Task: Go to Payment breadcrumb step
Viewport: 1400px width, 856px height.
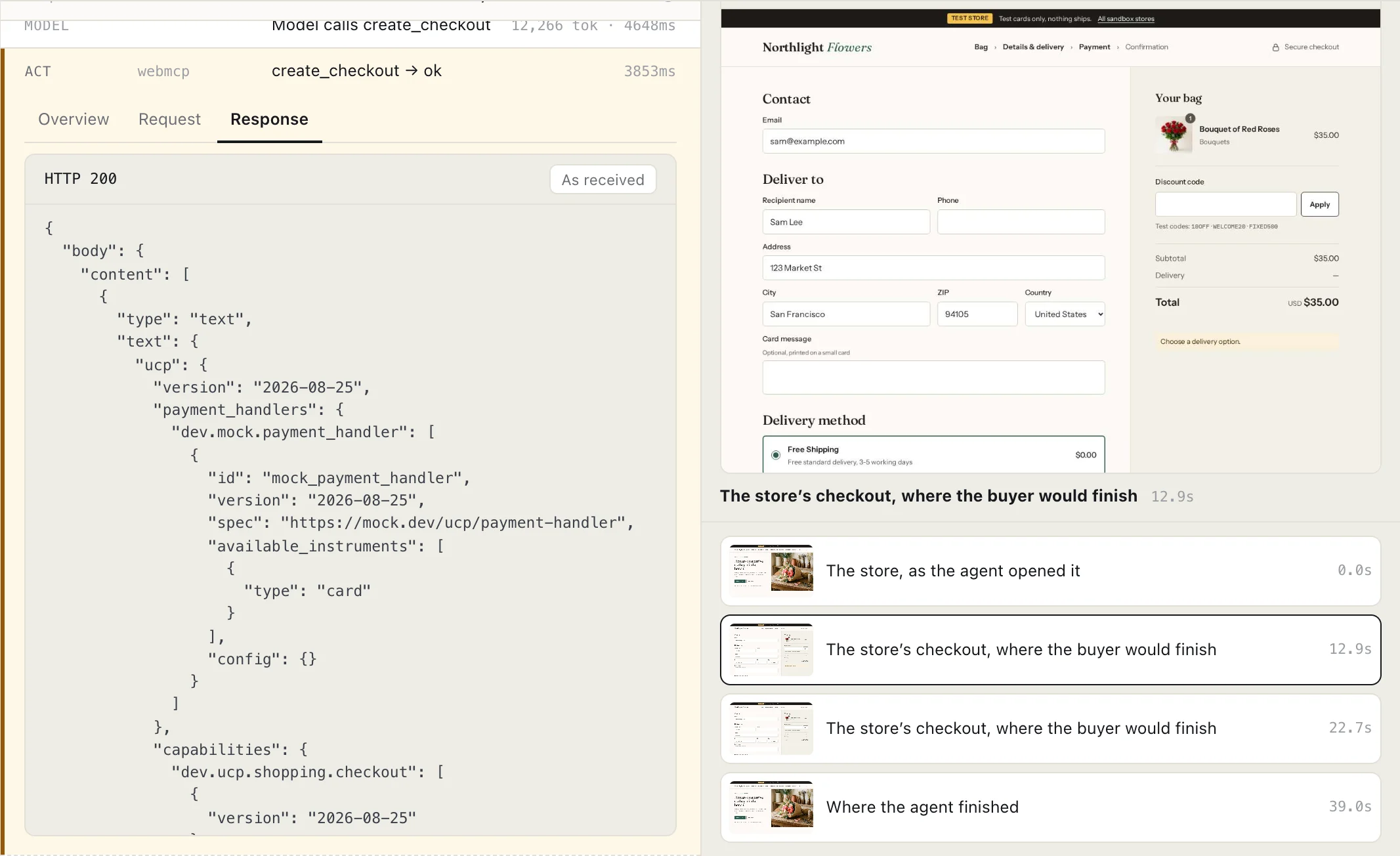Action: 1094,47
